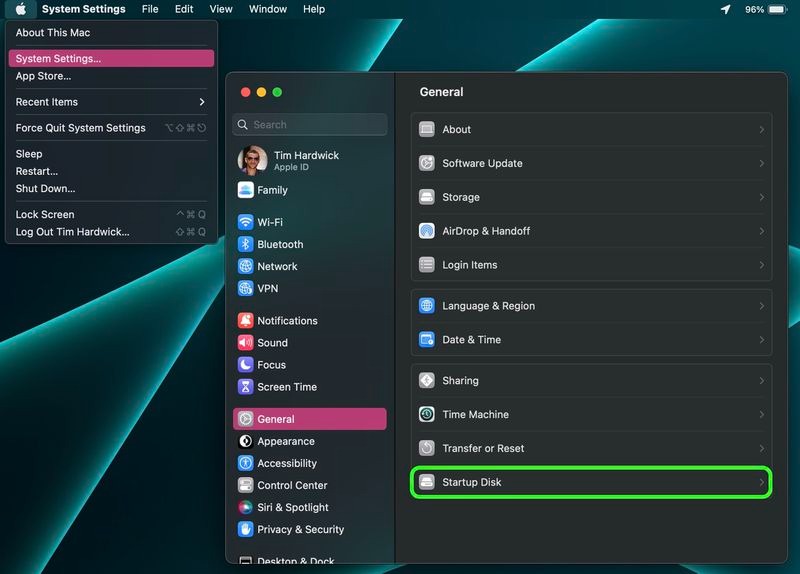Choose About This Mac from Apple menu
The image size is (800, 574).
(x=111, y=33)
